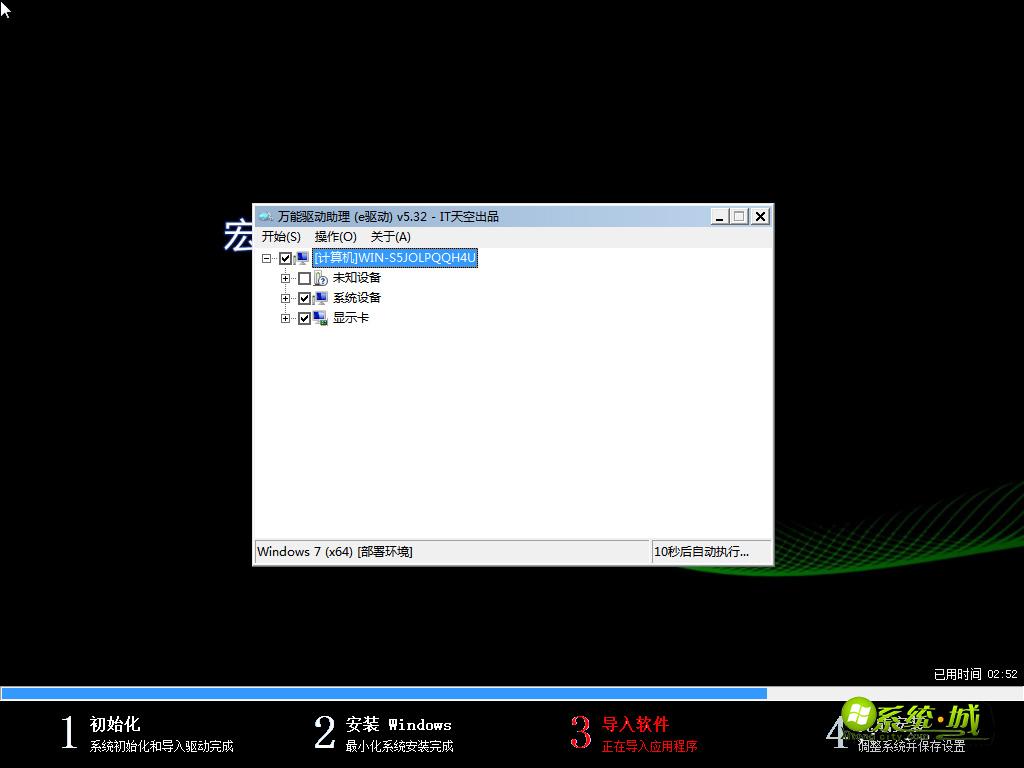Click the monitor icon beside 系统设备
The width and height of the screenshot is (1024, 768).
[319, 298]
